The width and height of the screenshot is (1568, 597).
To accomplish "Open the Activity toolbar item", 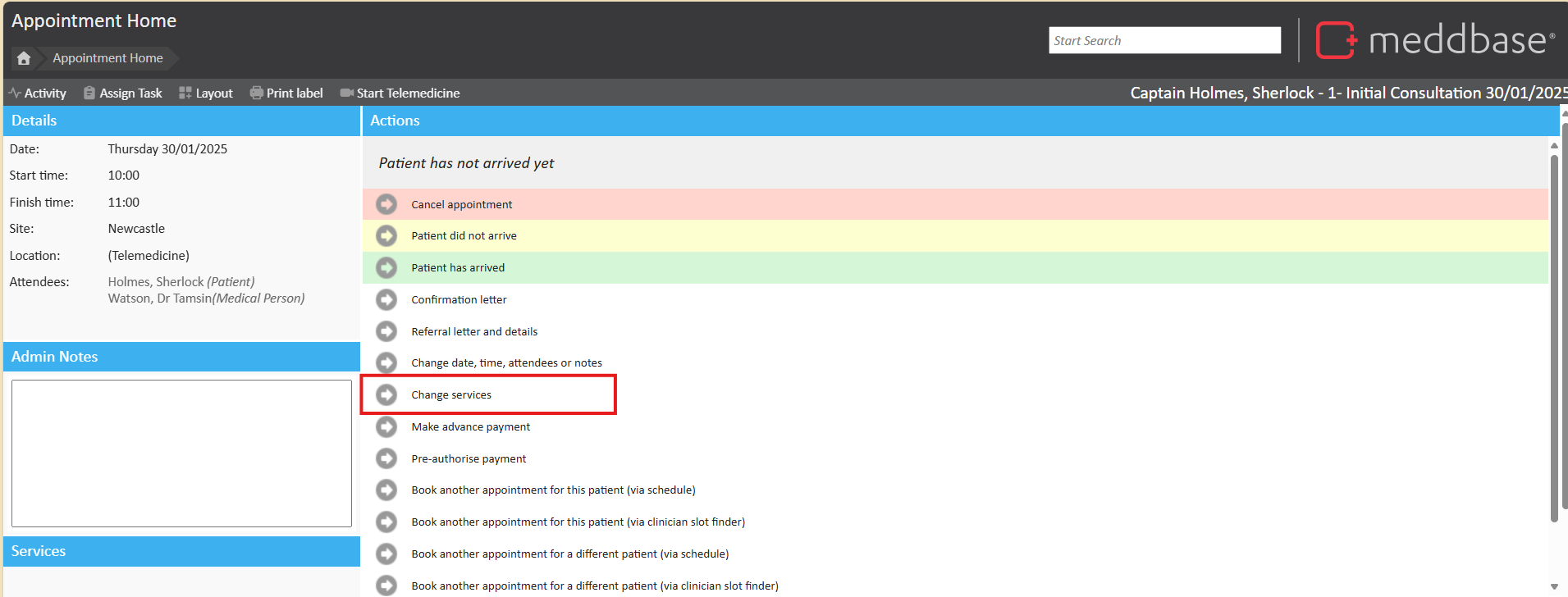I will 38,93.
